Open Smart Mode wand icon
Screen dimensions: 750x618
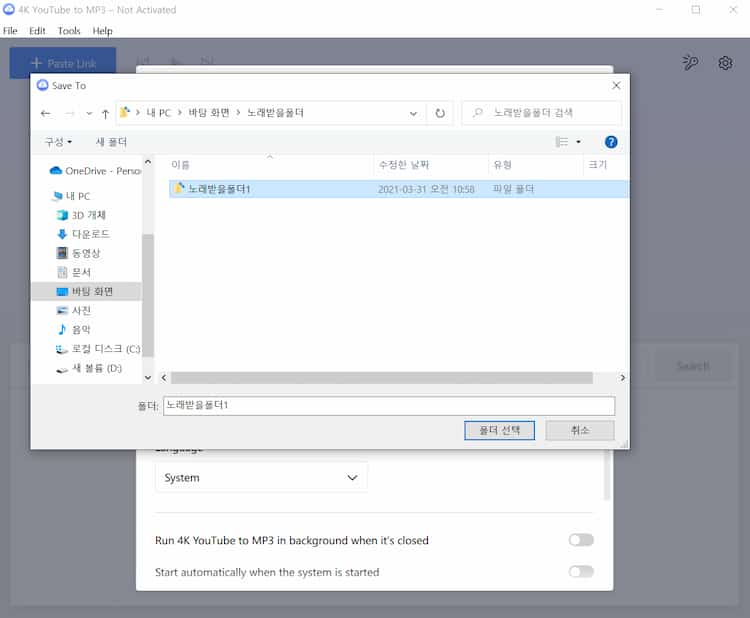point(690,63)
